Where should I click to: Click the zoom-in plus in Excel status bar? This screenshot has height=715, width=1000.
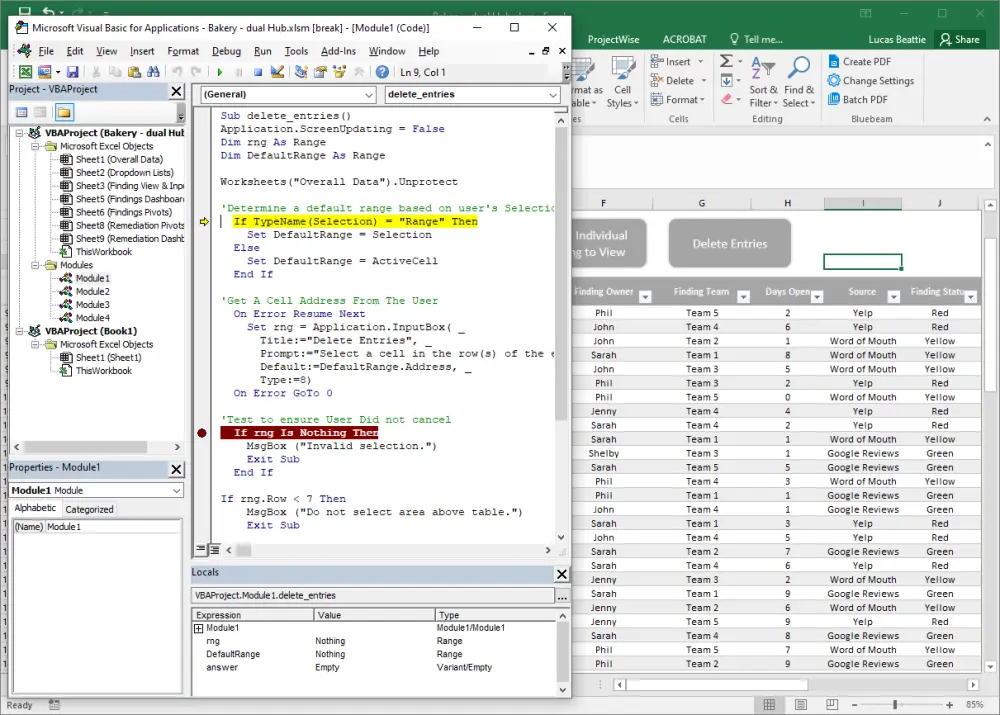(950, 705)
